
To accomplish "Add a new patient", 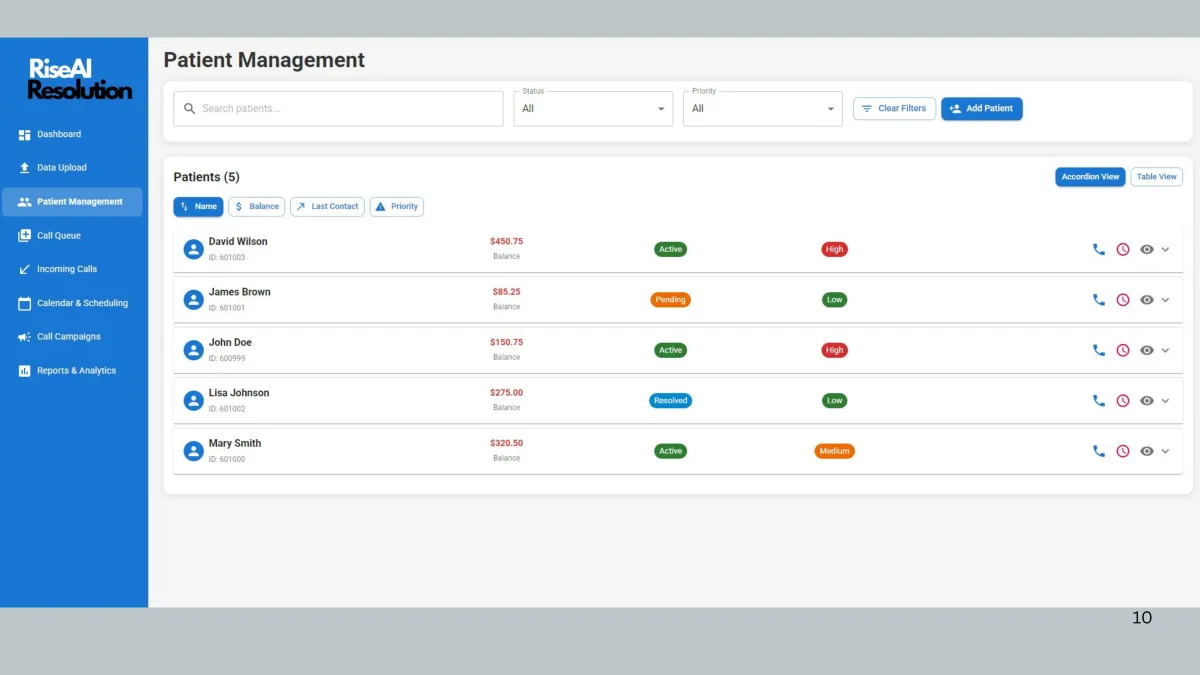I will (x=981, y=108).
